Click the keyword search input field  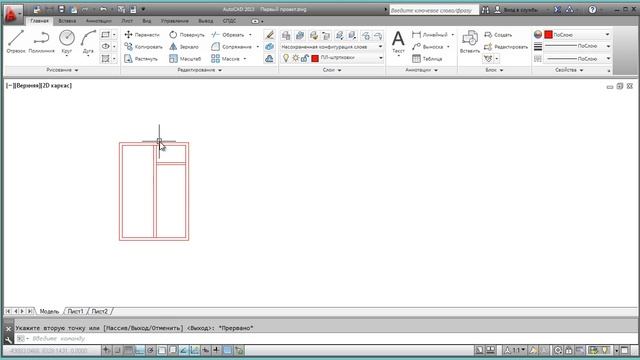point(433,10)
